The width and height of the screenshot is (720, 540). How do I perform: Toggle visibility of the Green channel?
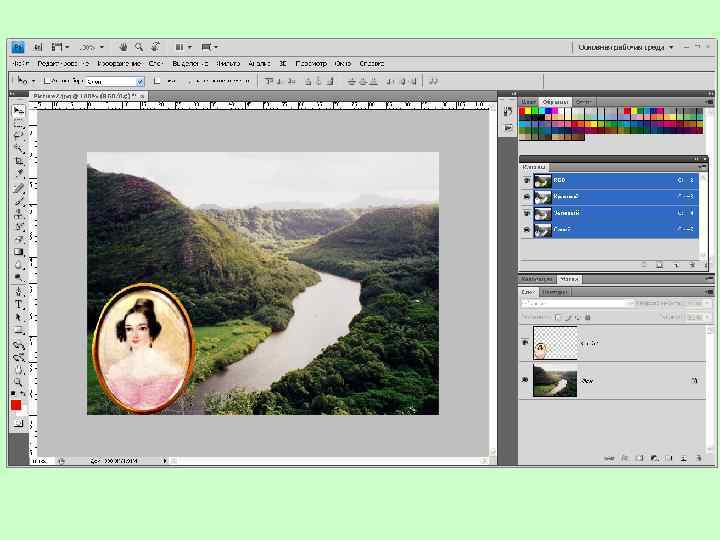(x=527, y=213)
